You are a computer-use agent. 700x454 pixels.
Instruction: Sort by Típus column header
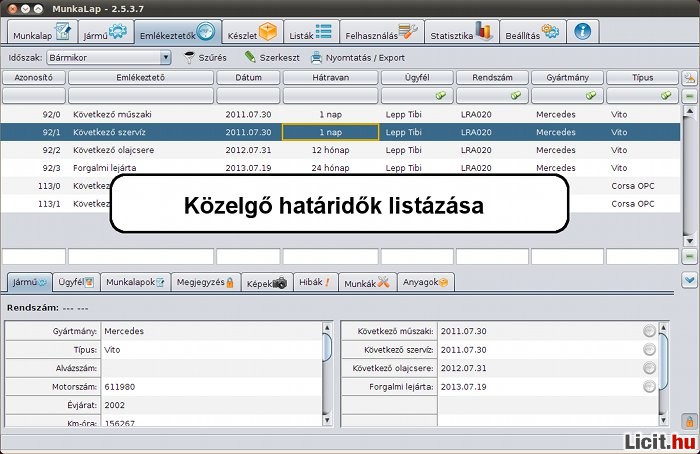(642, 78)
